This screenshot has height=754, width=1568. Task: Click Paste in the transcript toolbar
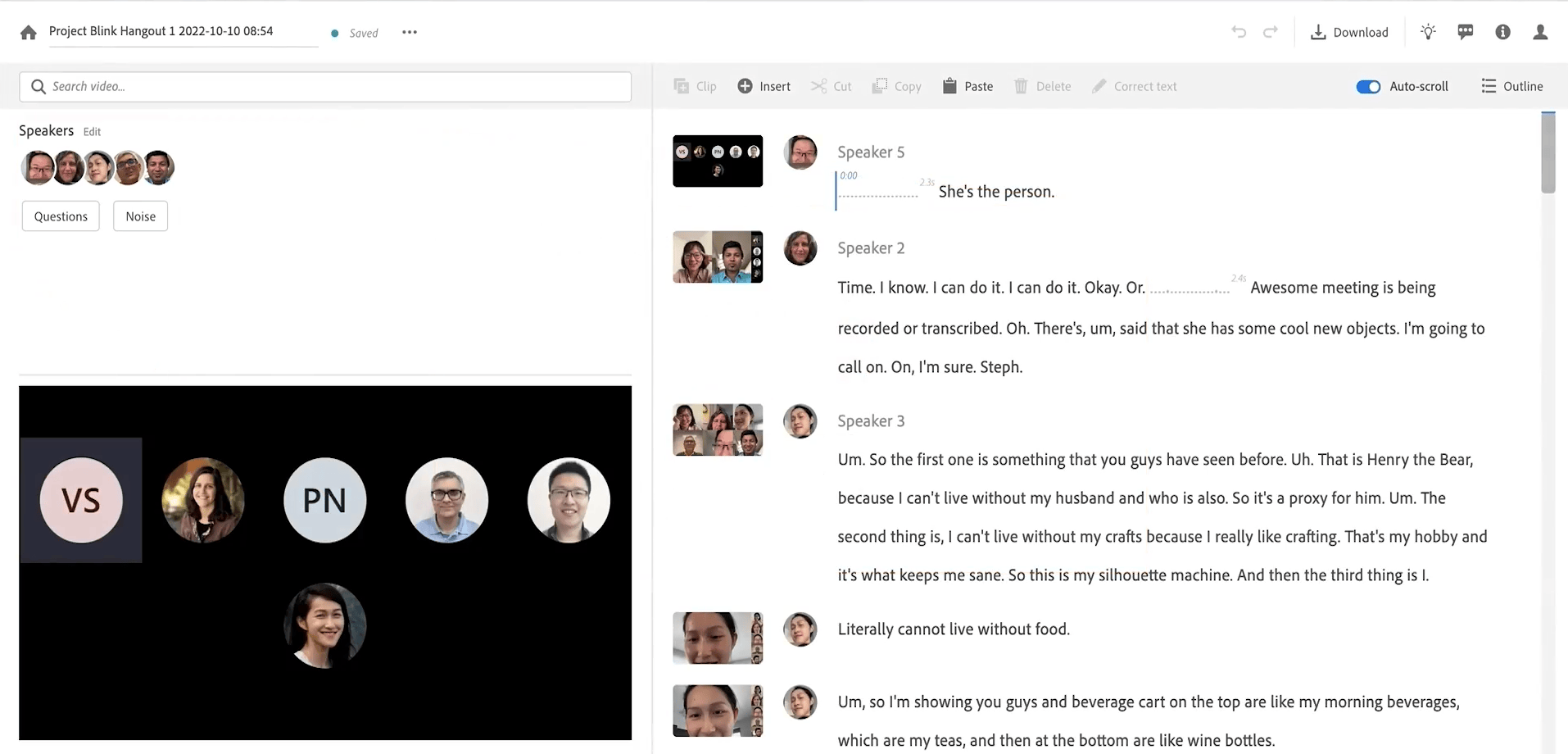(968, 86)
